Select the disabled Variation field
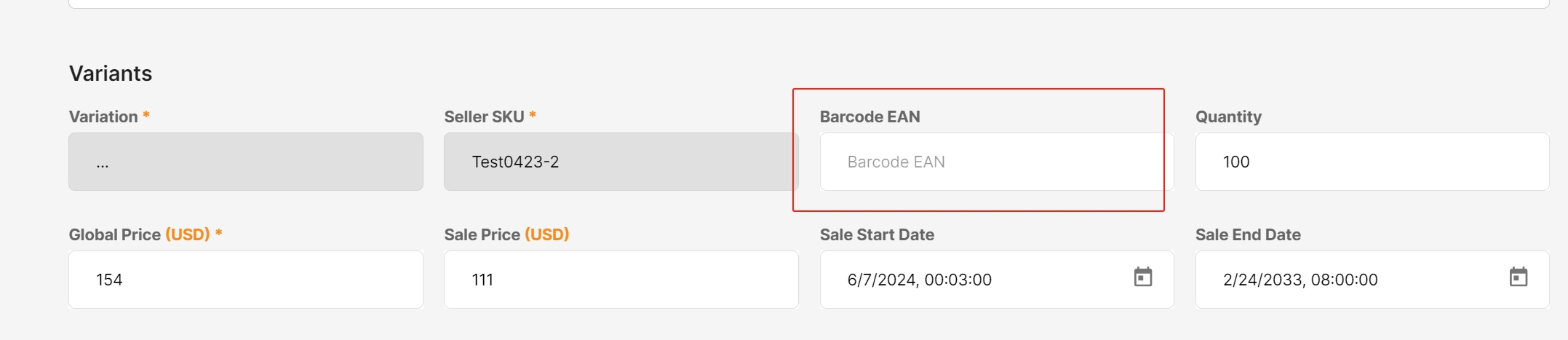Viewport: 1568px width, 340px height. tap(246, 162)
